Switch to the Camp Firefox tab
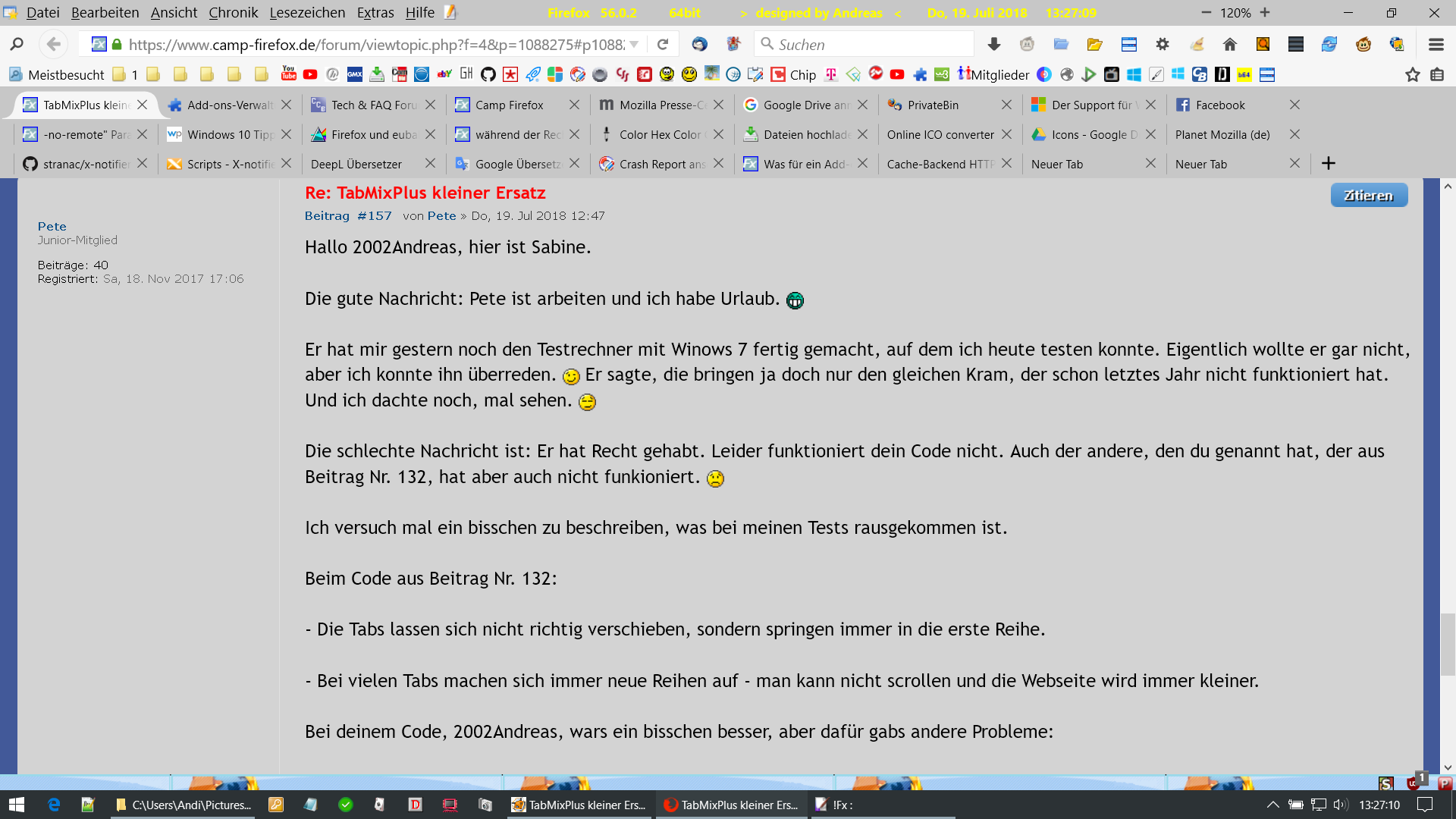This screenshot has height=819, width=1456. 509,105
